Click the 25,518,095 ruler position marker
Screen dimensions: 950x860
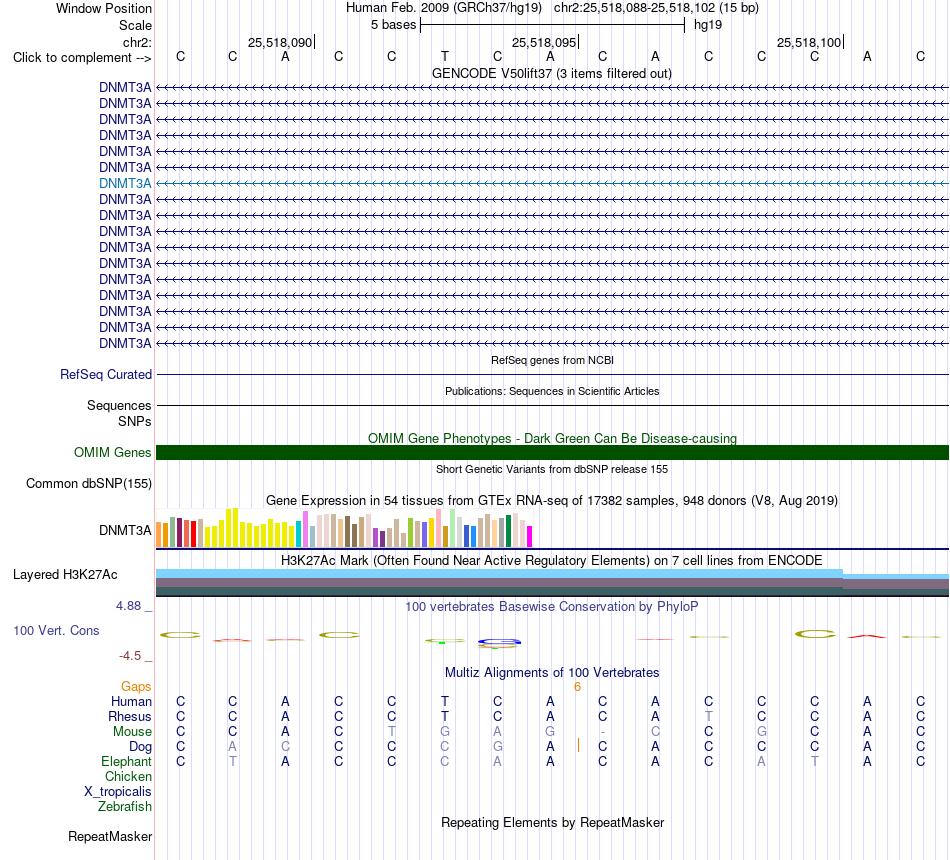(x=545, y=42)
